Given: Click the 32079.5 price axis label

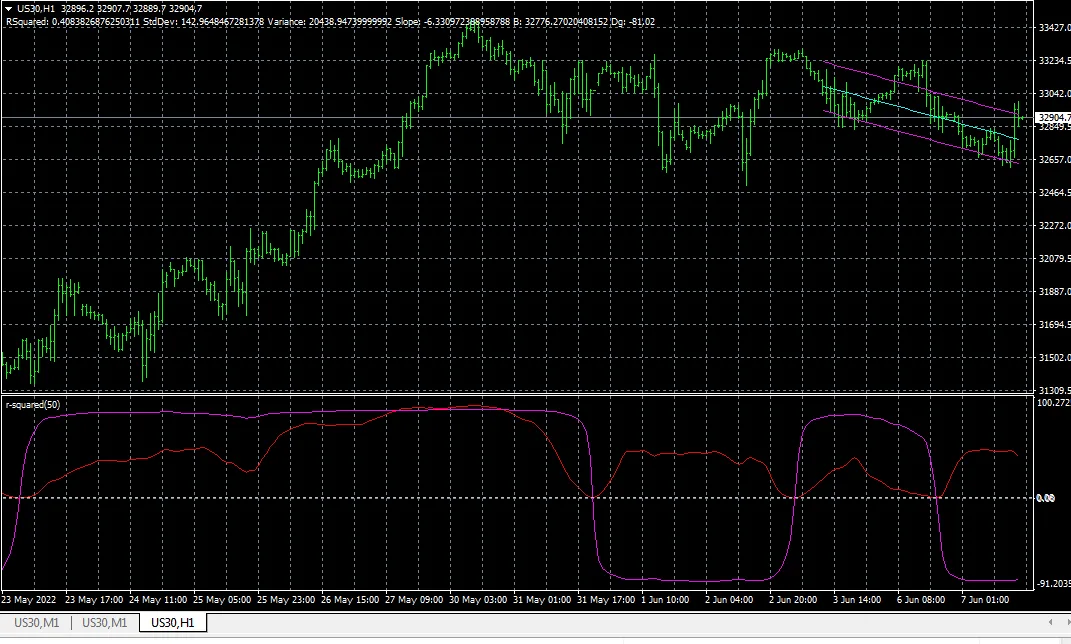Looking at the screenshot, I should (x=1053, y=259).
